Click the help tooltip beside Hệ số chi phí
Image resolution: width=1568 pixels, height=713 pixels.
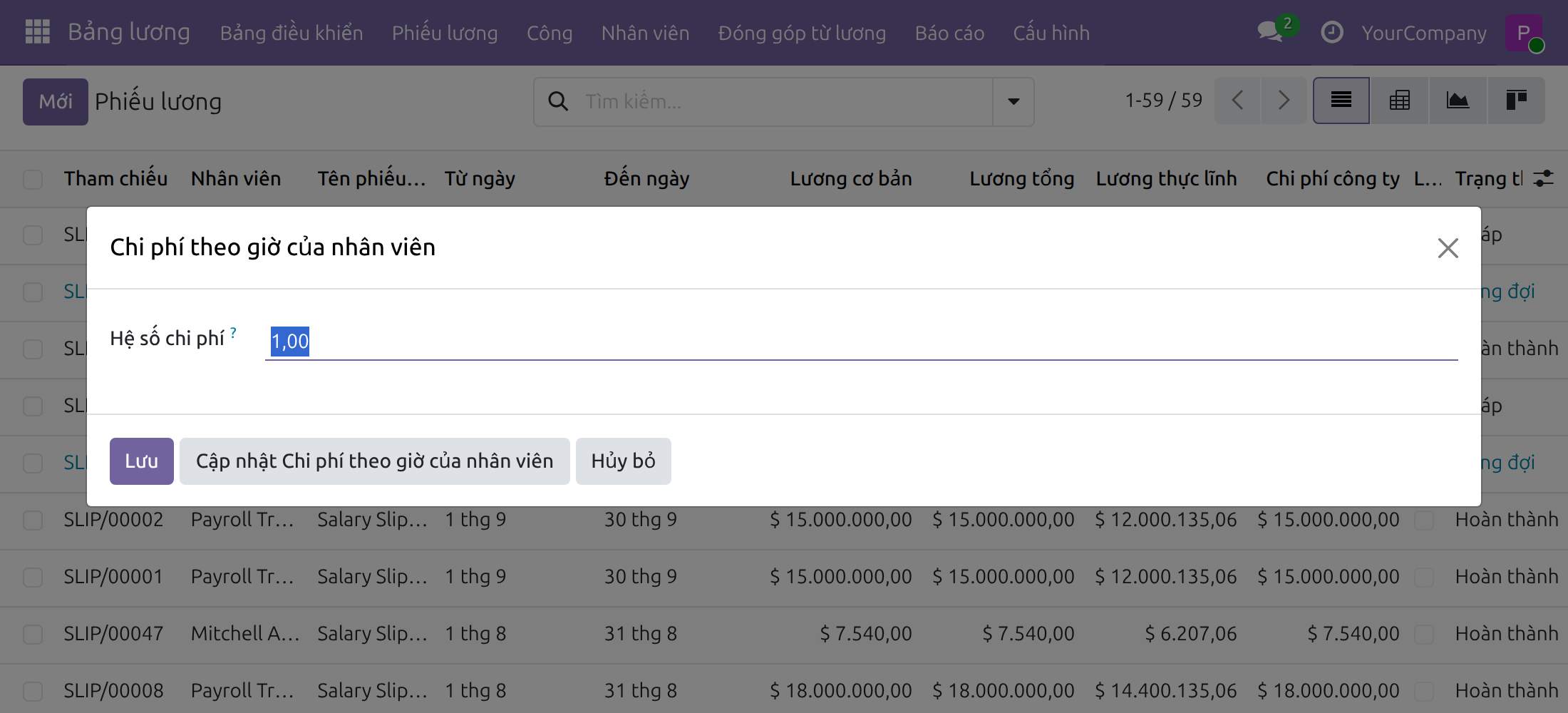tap(233, 332)
